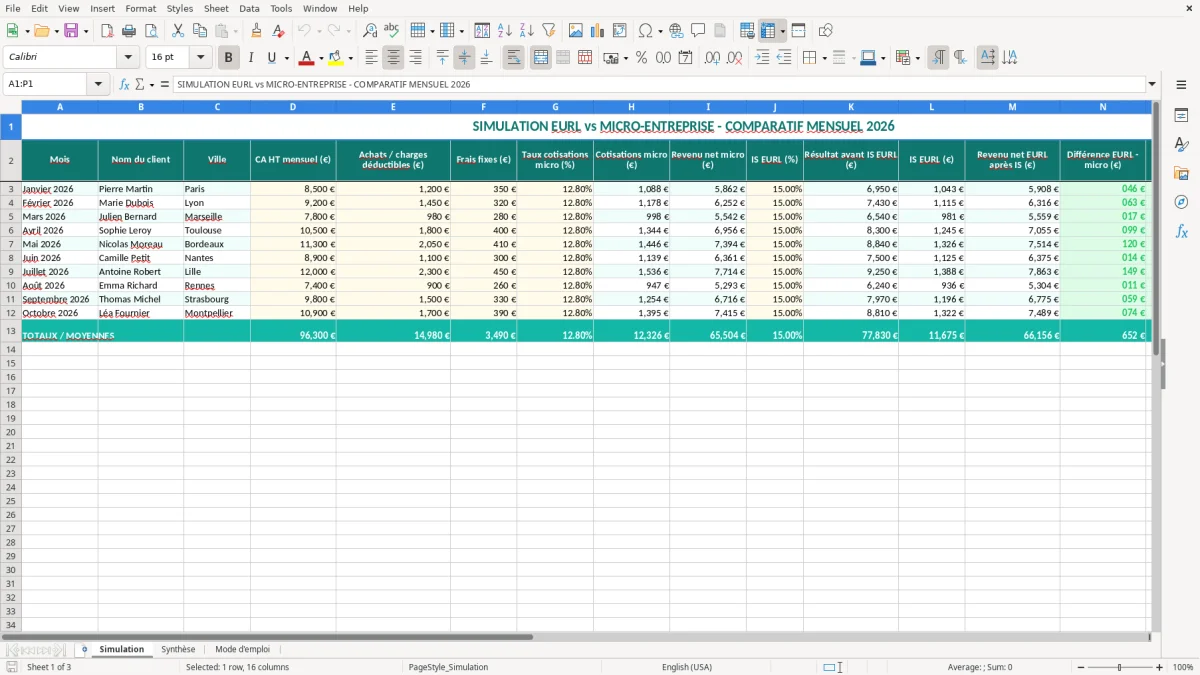This screenshot has height=675, width=1200.
Task: Insert a comment
Action: tap(698, 31)
